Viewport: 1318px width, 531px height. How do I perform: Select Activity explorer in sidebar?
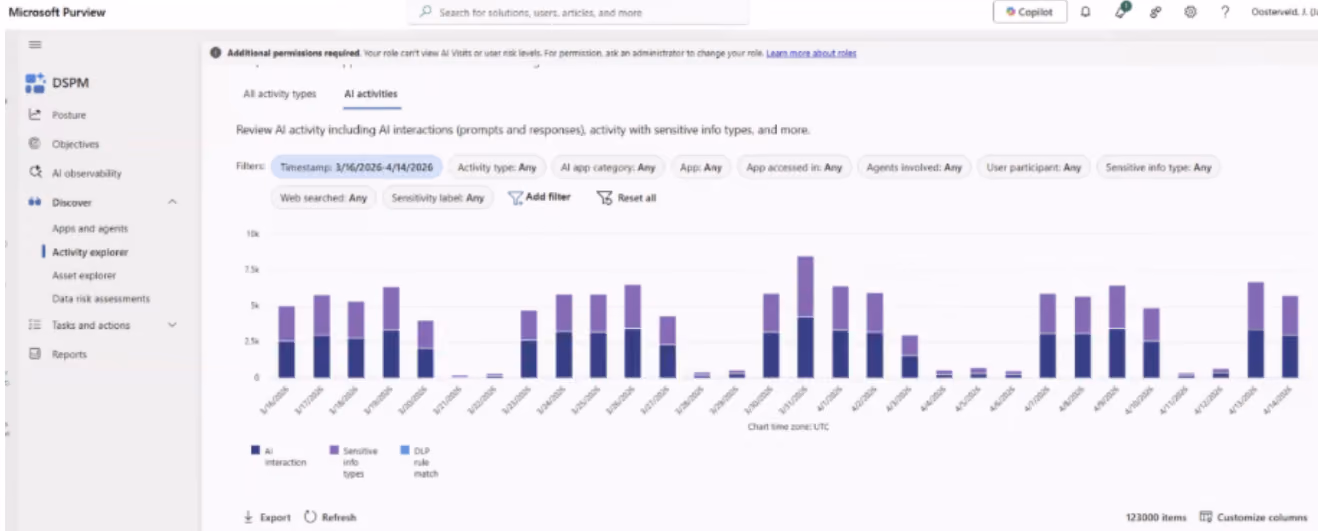(x=90, y=252)
